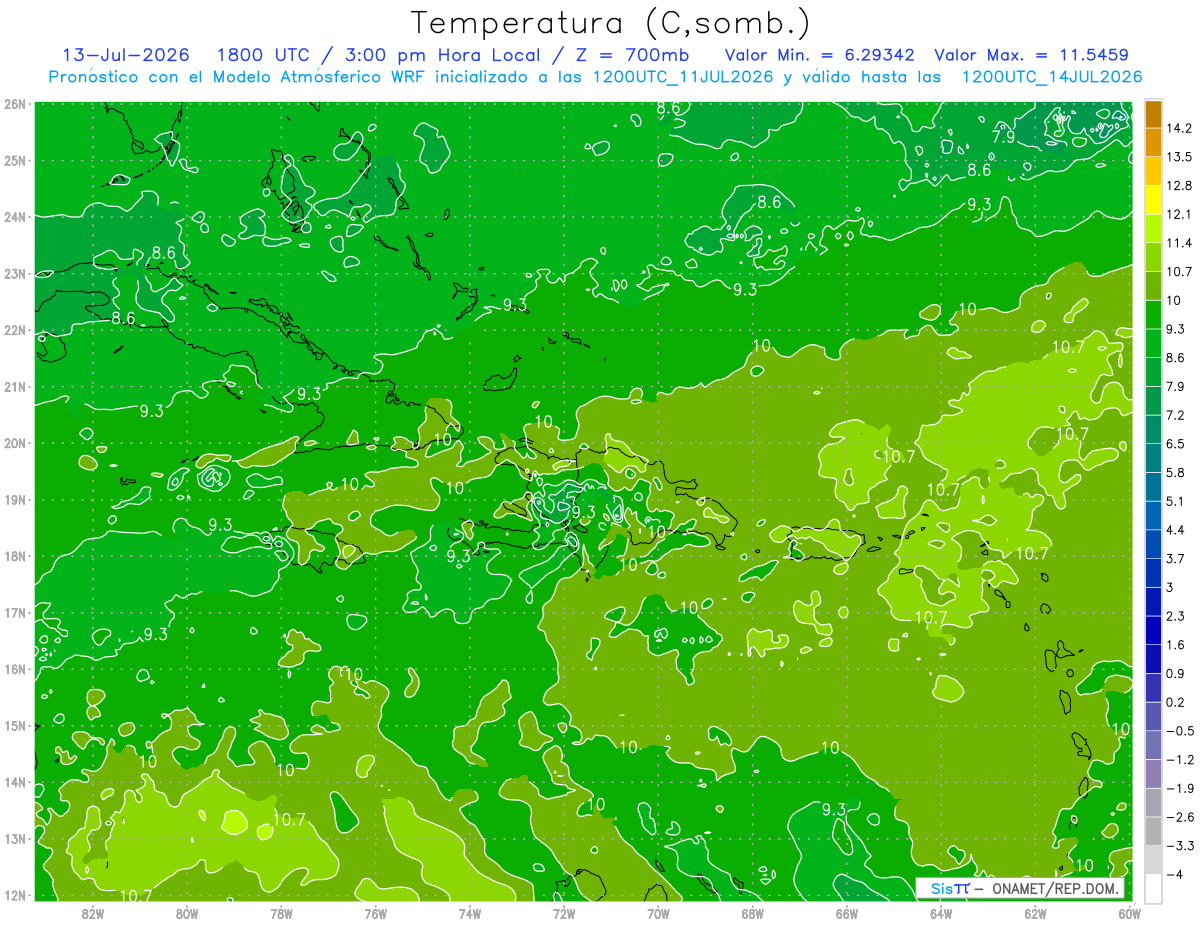This screenshot has width=1200, height=927.
Task: Click the "78W" longitude axis label
Action: (x=281, y=914)
